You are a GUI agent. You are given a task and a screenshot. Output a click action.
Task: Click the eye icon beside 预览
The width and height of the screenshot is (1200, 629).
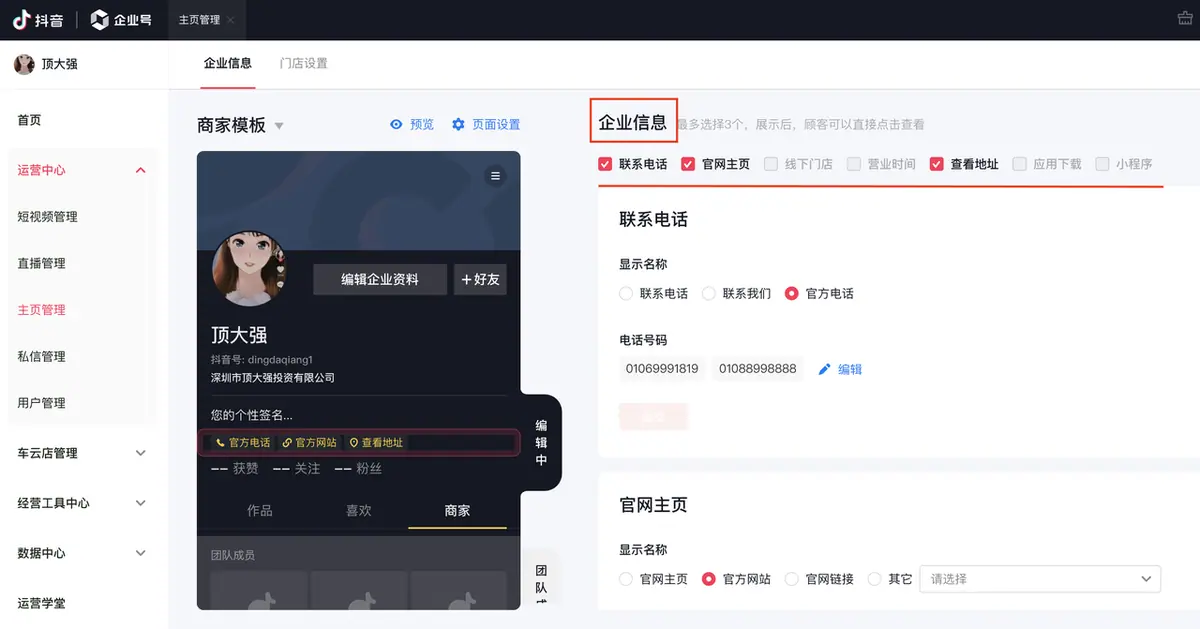397,125
